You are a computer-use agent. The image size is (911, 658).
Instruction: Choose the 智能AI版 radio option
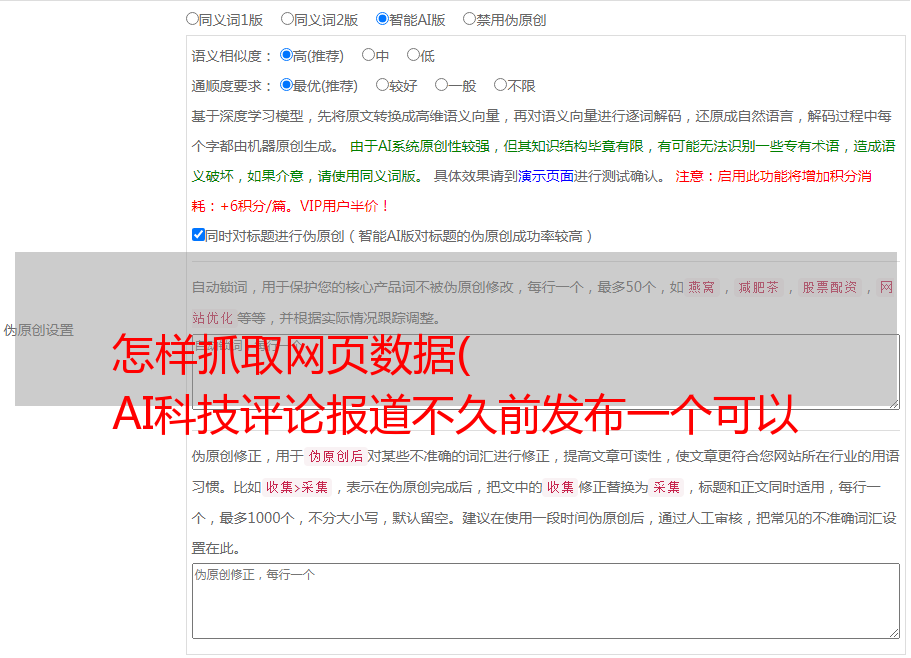382,19
